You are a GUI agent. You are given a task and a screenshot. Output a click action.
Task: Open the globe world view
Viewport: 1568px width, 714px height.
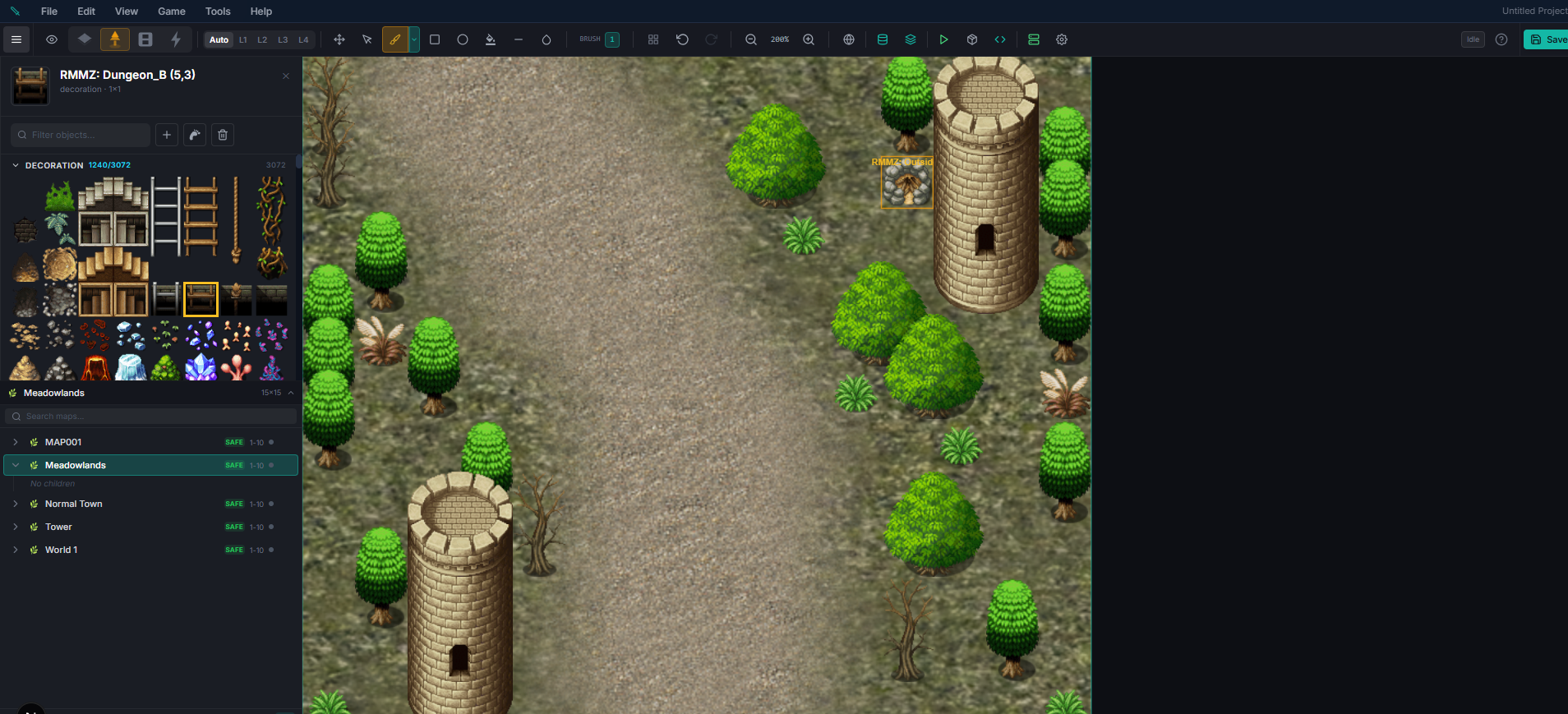click(849, 39)
